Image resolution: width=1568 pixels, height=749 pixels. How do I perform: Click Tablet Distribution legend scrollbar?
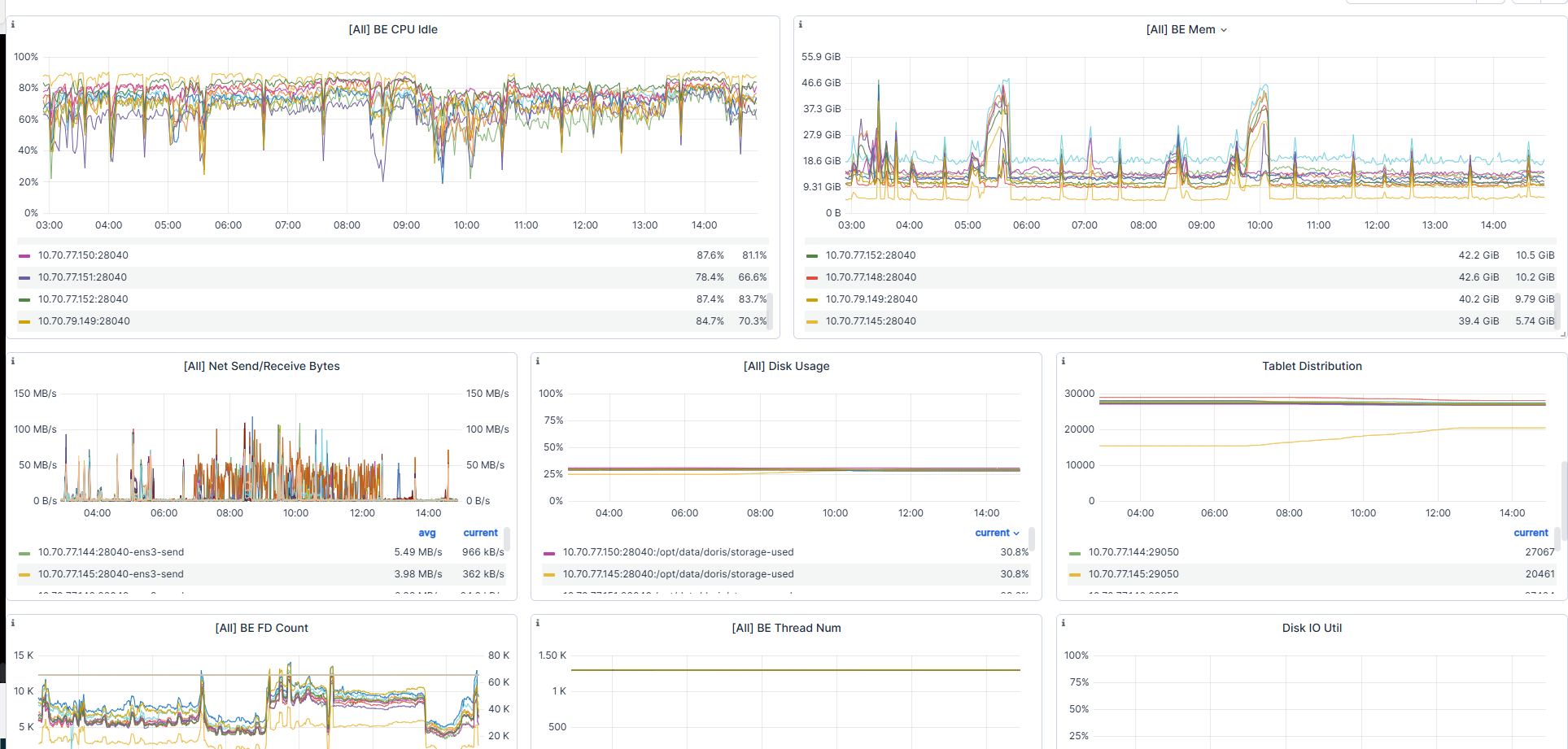coord(1557,539)
